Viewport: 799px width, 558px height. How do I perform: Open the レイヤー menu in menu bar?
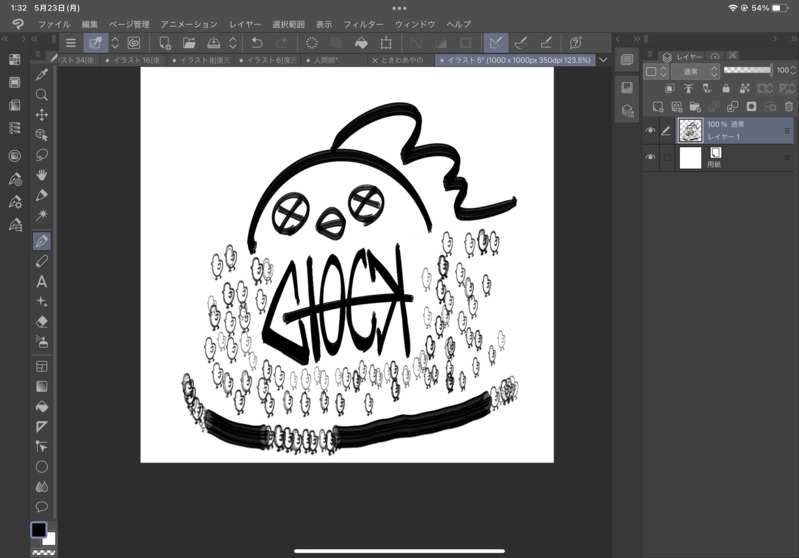245,24
